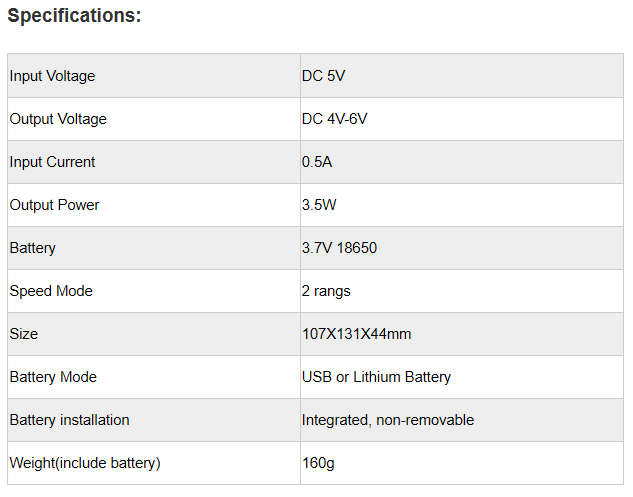
Task: Select the Output Voltage label
Action: [x=58, y=119]
